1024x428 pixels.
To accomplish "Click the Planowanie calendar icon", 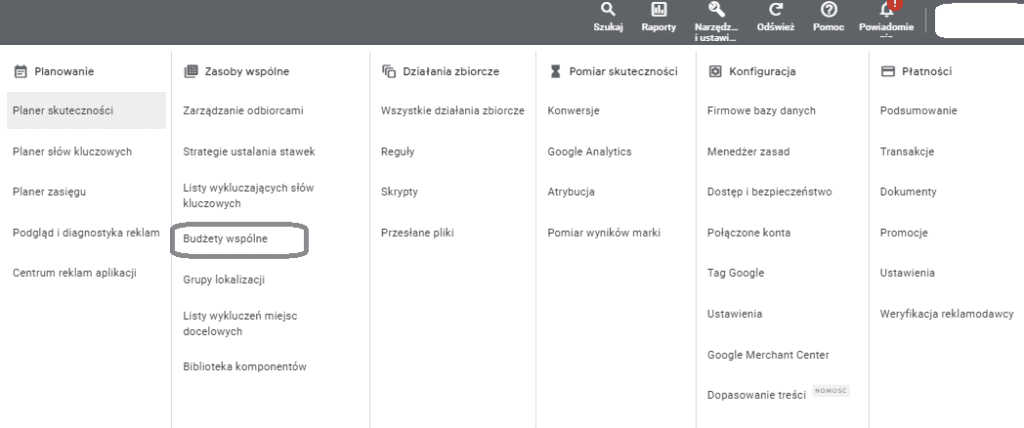I will point(20,71).
